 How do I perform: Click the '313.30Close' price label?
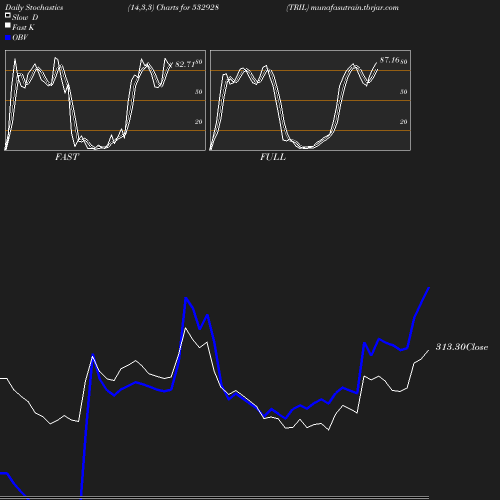(x=462, y=347)
